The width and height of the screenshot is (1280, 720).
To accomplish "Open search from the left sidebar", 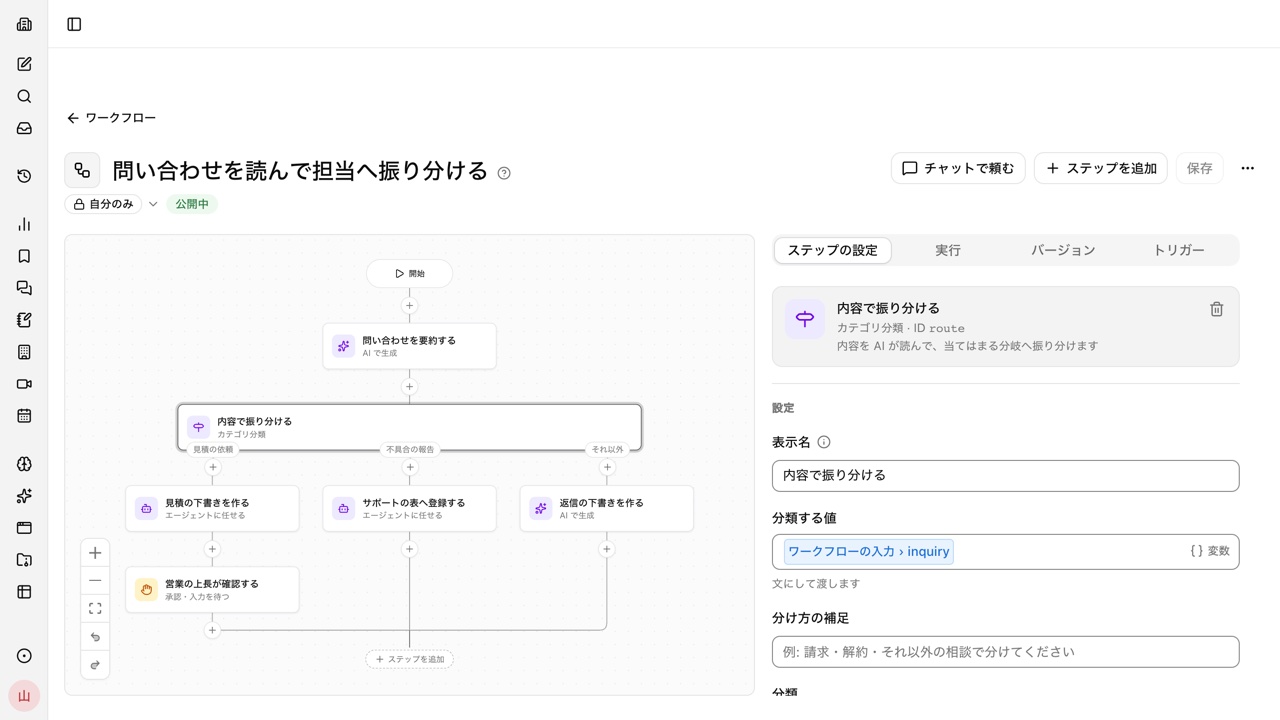I will click(x=24, y=96).
